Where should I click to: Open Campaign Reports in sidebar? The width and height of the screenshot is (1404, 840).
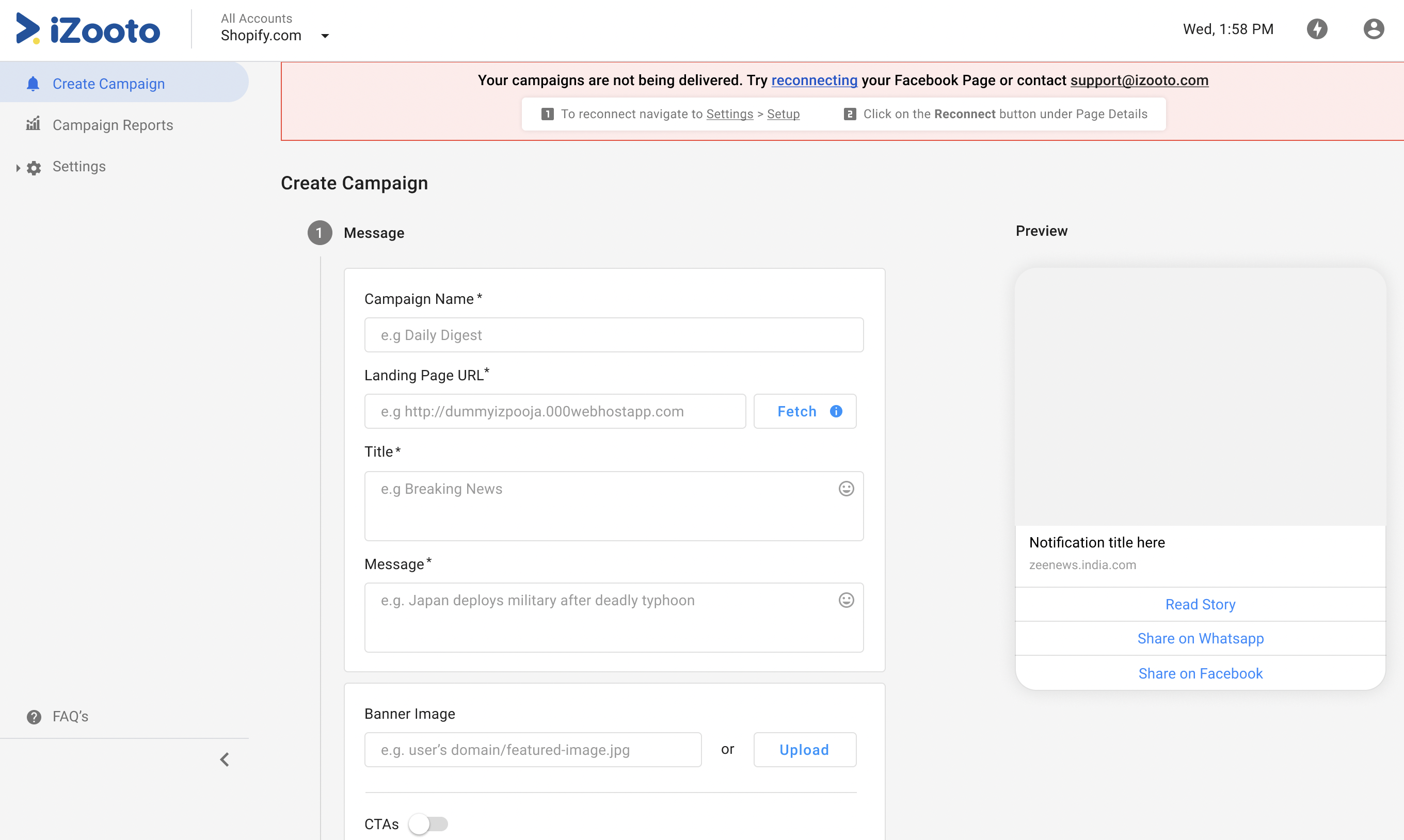pos(113,125)
